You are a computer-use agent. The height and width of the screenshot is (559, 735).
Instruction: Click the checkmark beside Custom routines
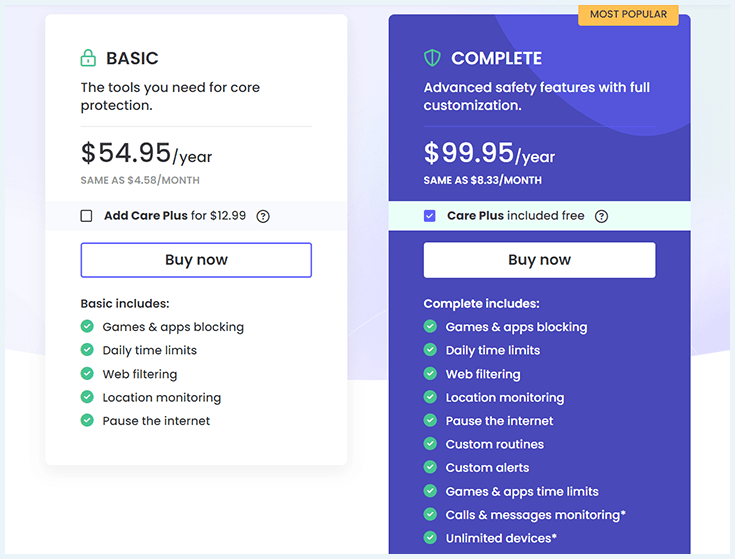(430, 444)
